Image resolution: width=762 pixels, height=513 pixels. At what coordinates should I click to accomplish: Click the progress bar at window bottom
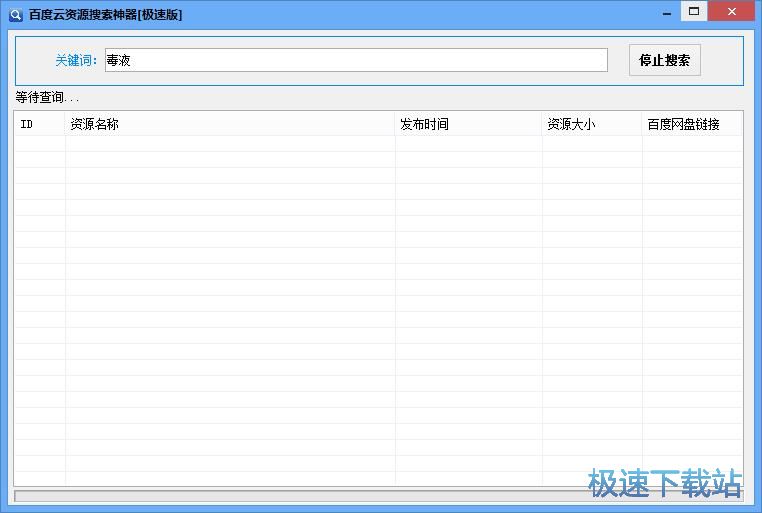379,496
